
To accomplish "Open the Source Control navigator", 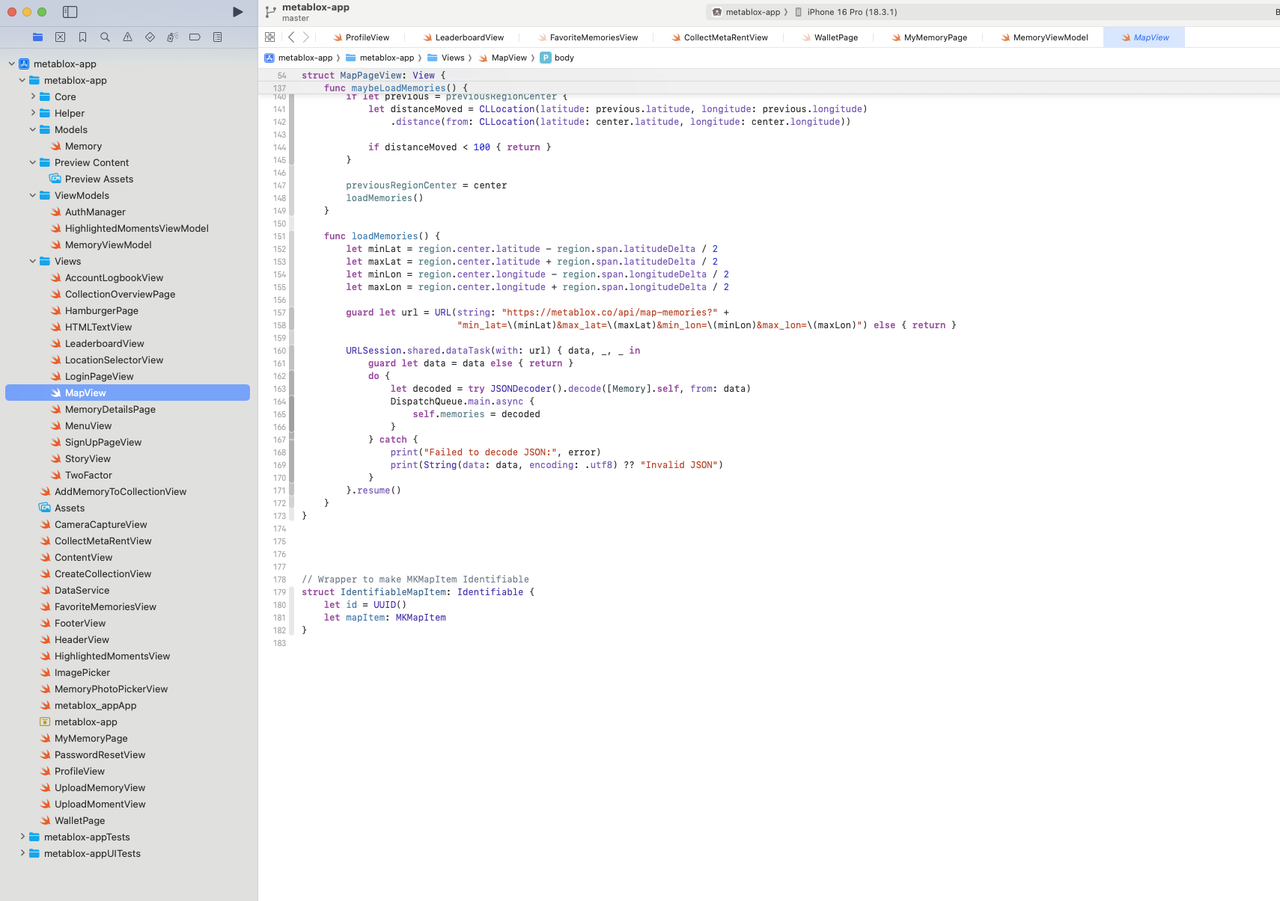I will pos(60,37).
